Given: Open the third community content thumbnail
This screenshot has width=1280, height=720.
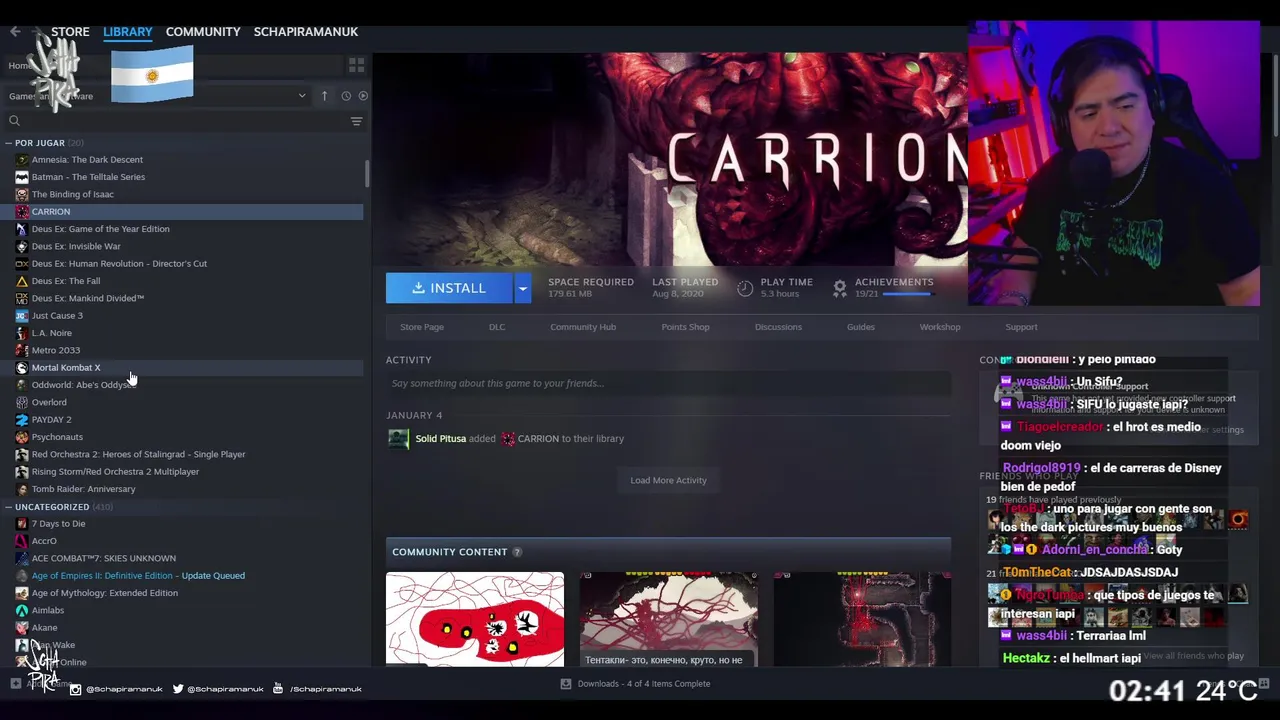Looking at the screenshot, I should point(862,619).
